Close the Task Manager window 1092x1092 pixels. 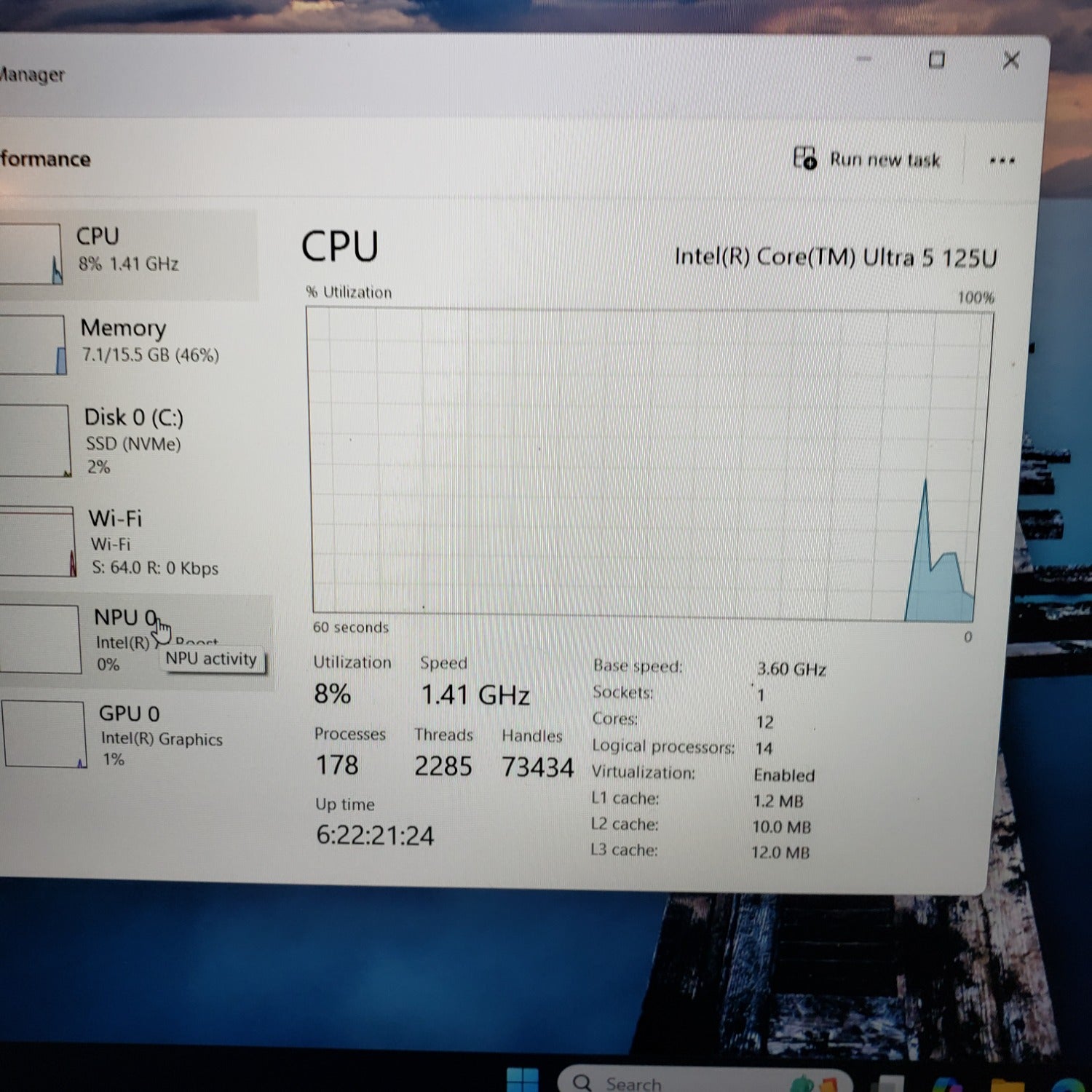click(x=1011, y=60)
